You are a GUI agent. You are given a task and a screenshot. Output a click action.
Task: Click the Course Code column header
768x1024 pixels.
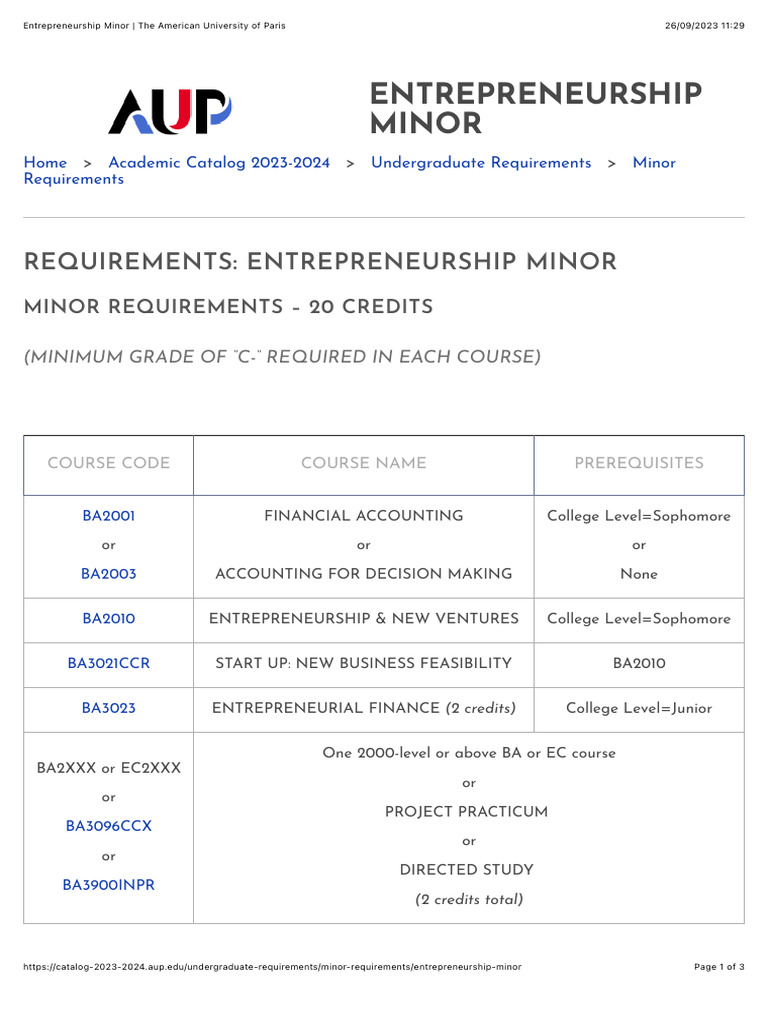pyautogui.click(x=109, y=463)
